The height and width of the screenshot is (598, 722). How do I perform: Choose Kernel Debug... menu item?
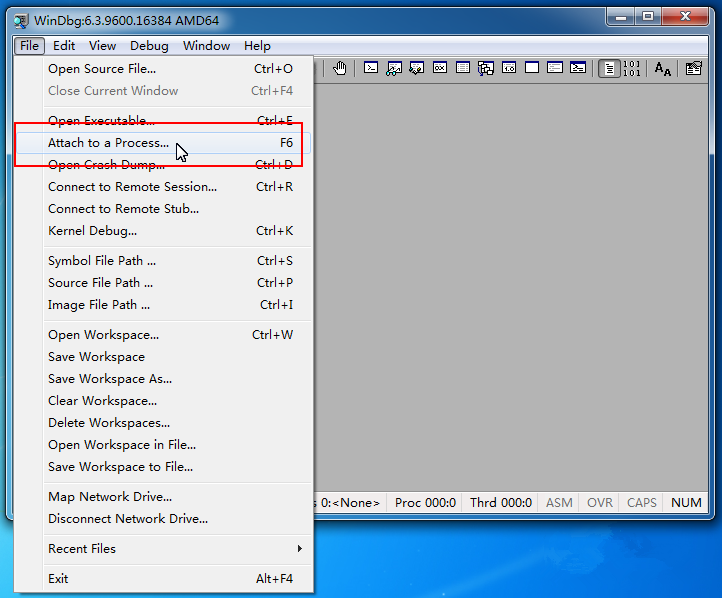click(x=164, y=231)
